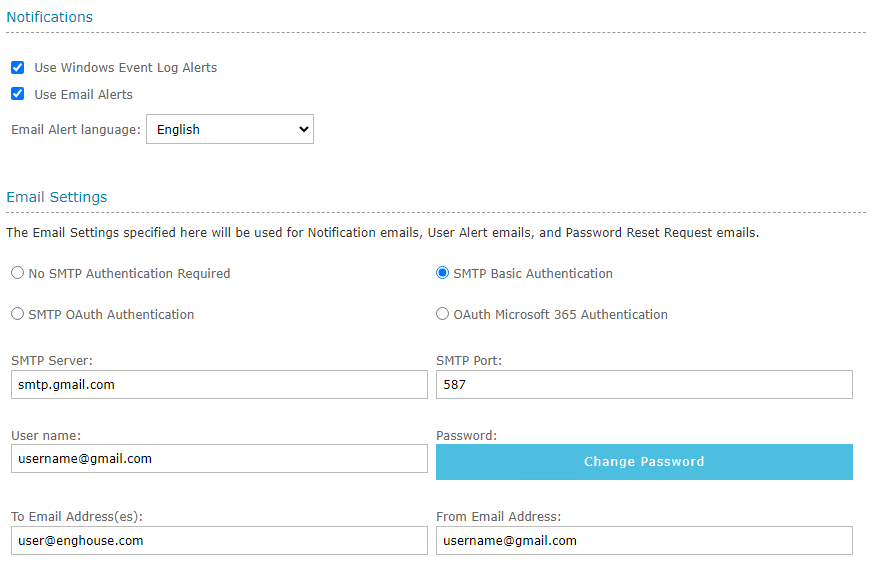Click the From Email Address field
This screenshot has width=873, height=565.
[644, 541]
